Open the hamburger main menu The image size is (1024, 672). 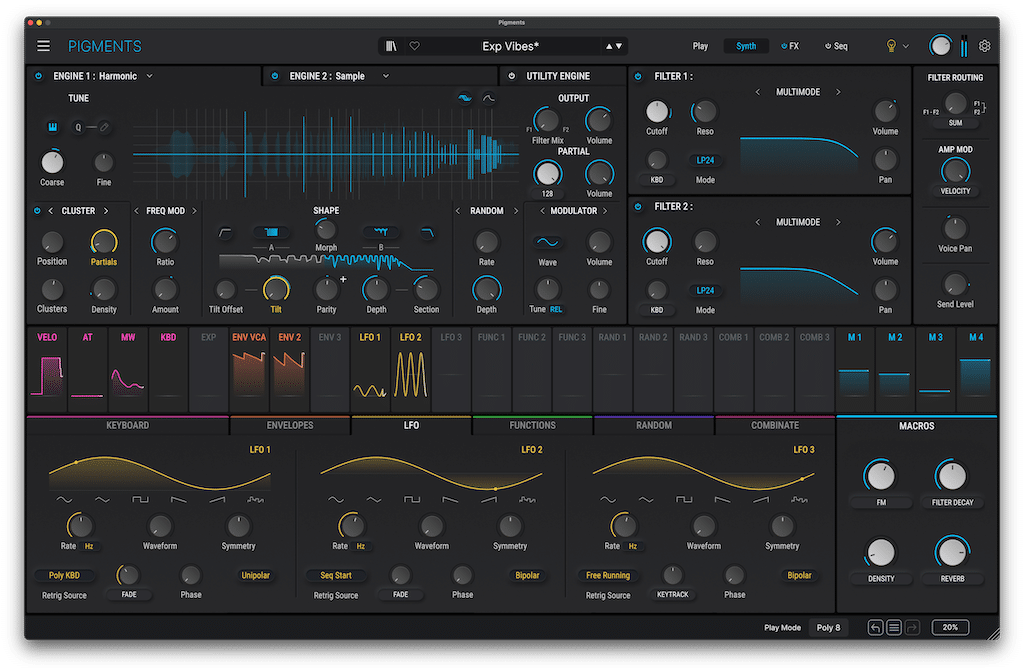coord(43,46)
